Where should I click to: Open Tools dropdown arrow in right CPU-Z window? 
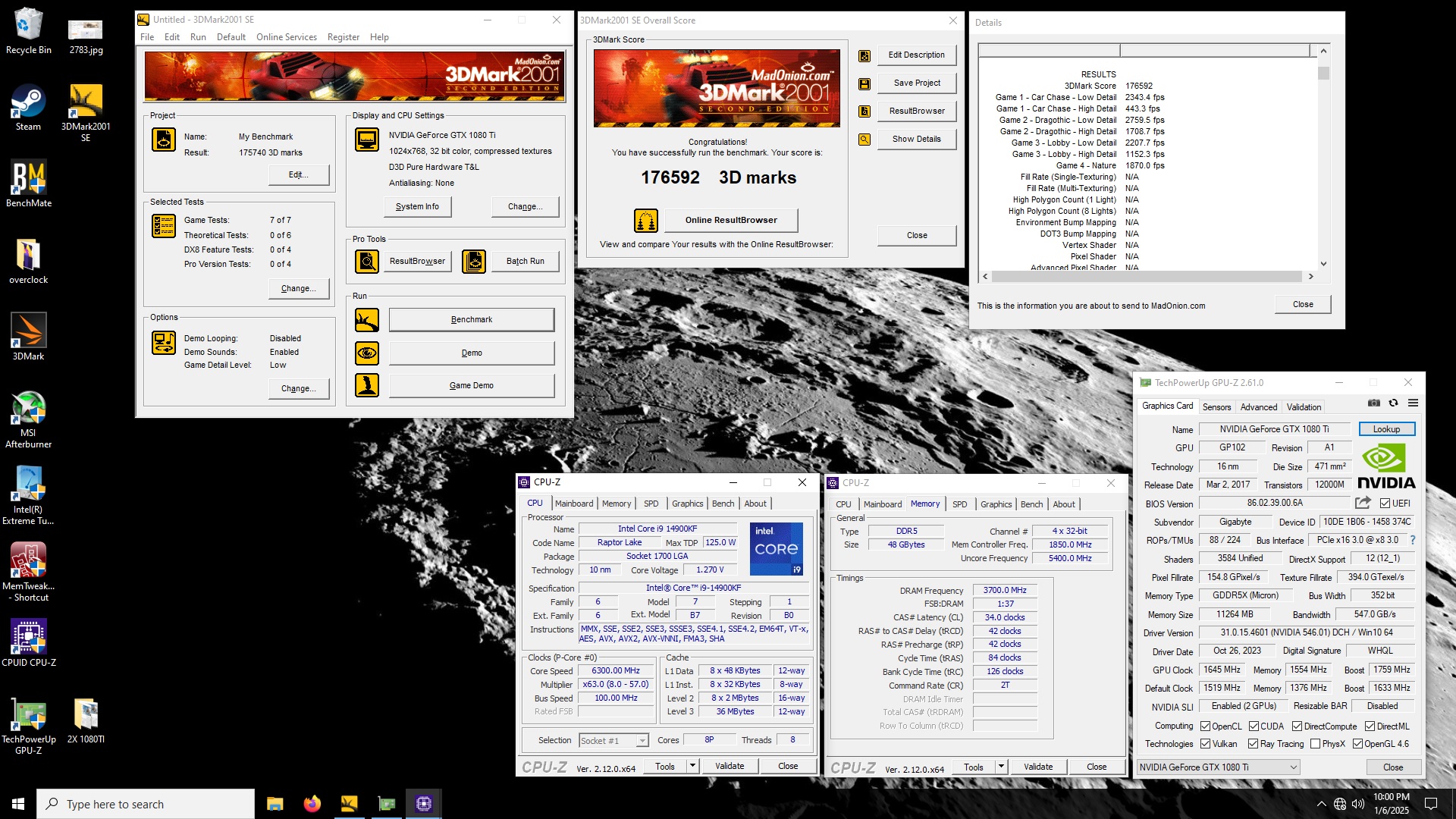coord(1000,767)
